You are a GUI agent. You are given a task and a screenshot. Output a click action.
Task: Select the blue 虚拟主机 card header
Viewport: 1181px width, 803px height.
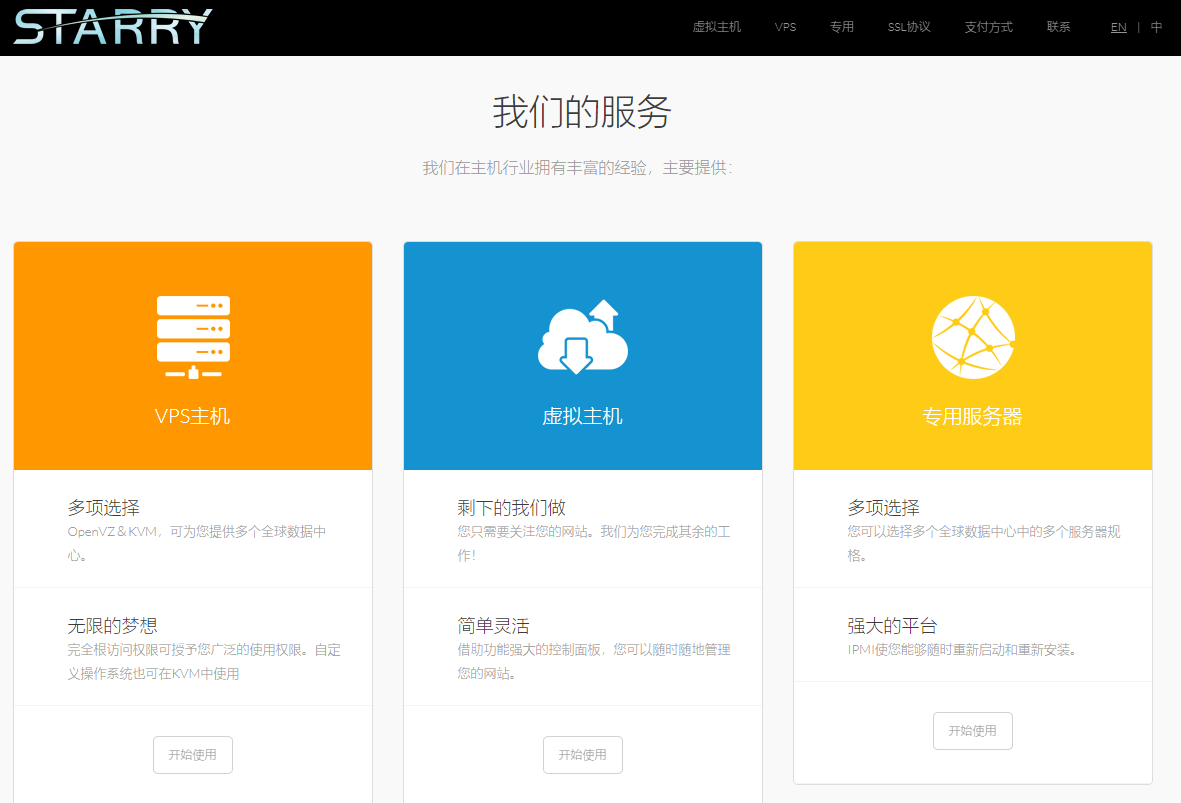click(582, 418)
